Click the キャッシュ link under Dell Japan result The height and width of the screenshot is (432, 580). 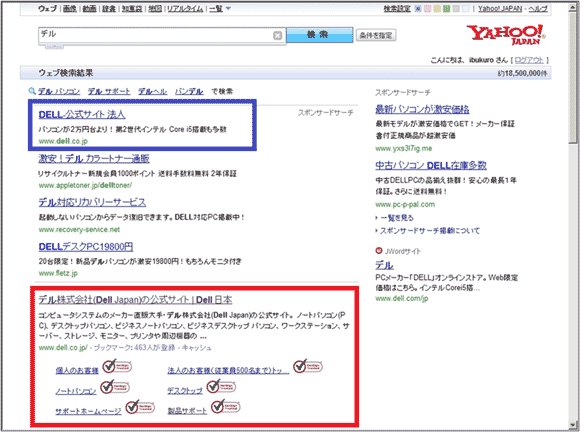[196, 348]
